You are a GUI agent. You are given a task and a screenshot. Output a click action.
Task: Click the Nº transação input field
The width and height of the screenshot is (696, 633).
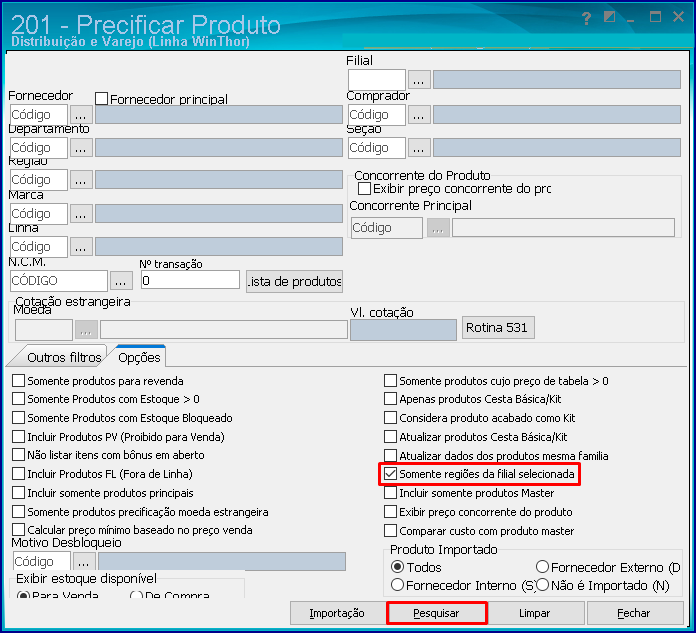[x=190, y=281]
